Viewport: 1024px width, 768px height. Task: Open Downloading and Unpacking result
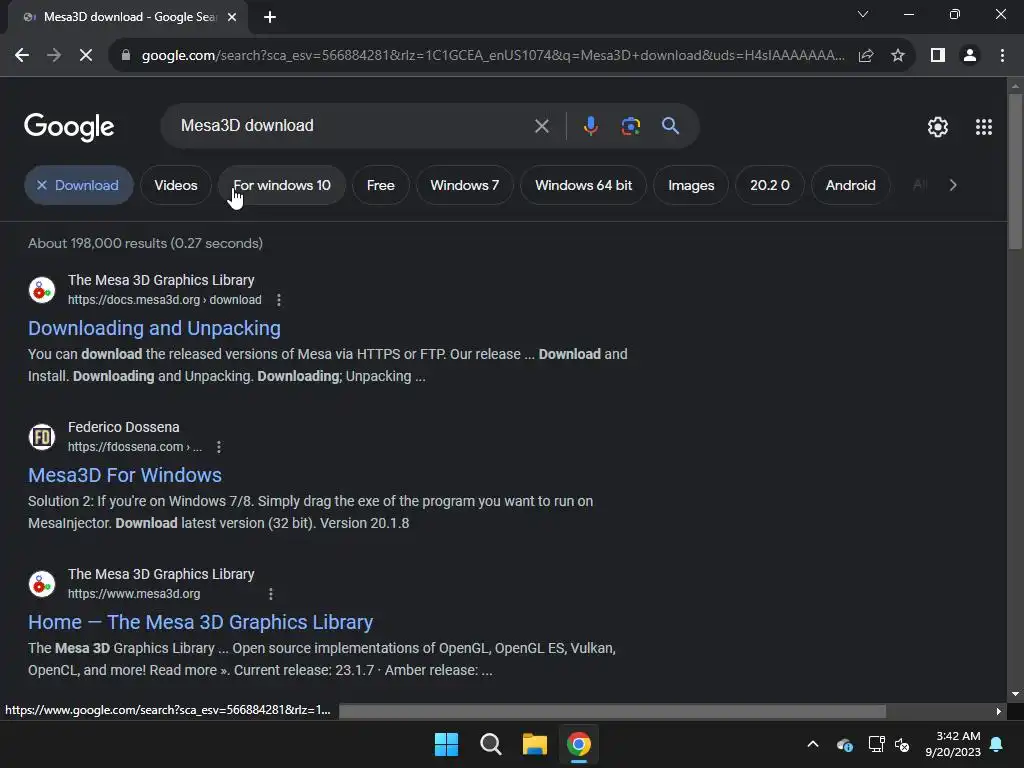point(154,328)
